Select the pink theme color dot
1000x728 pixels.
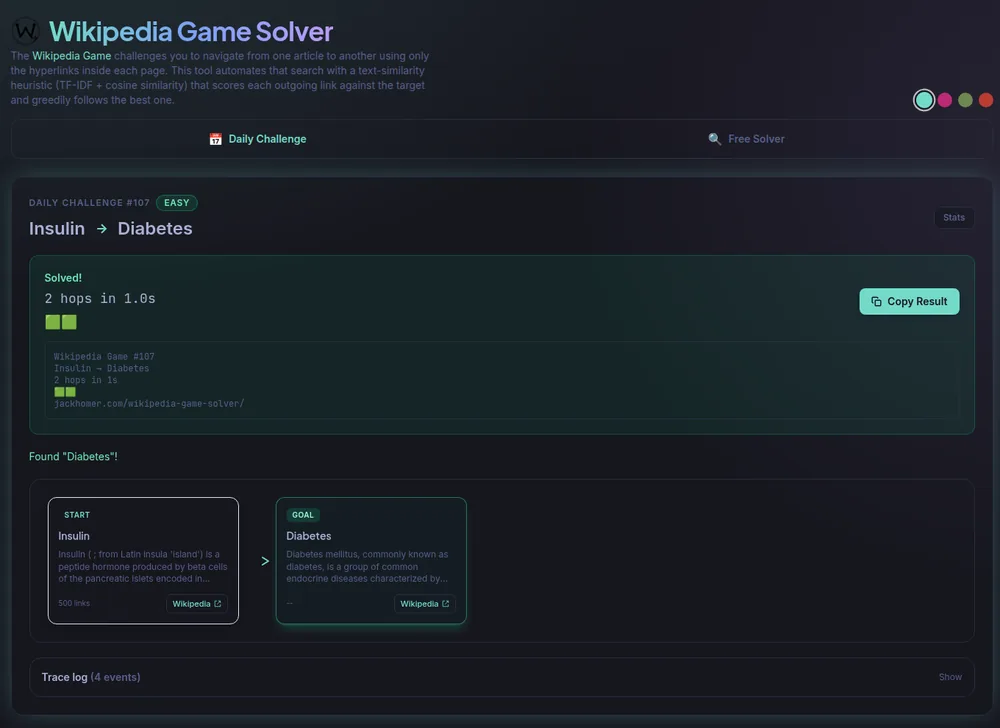coord(945,100)
